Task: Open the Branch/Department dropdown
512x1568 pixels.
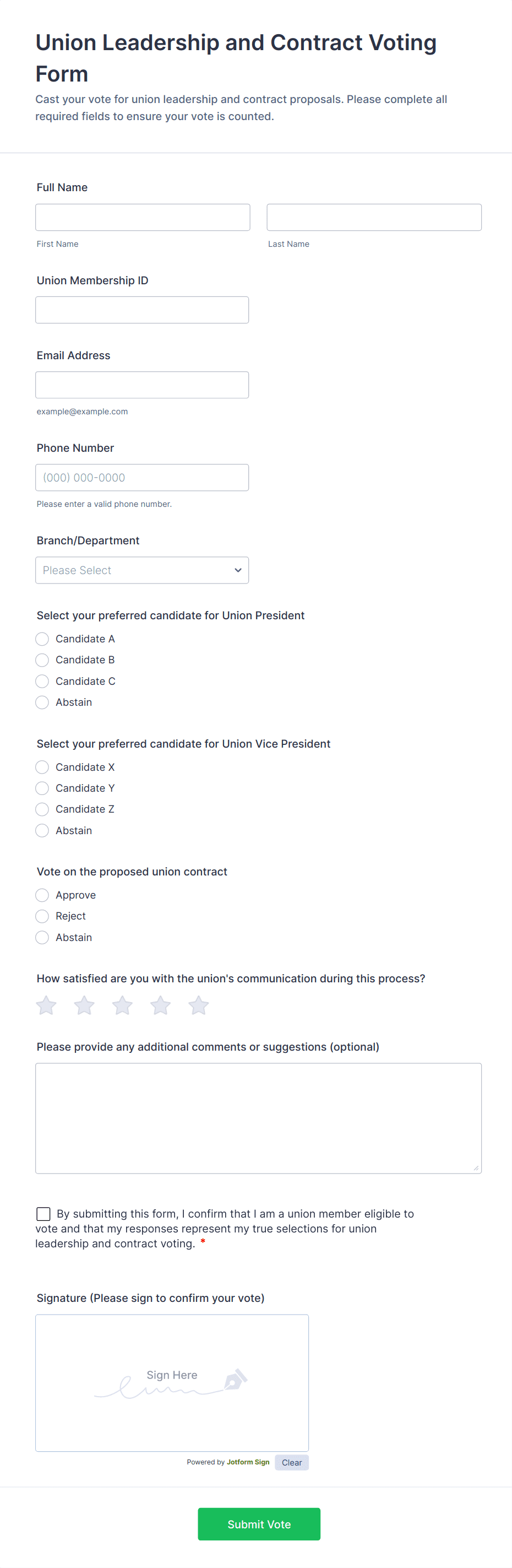Action: (x=141, y=570)
